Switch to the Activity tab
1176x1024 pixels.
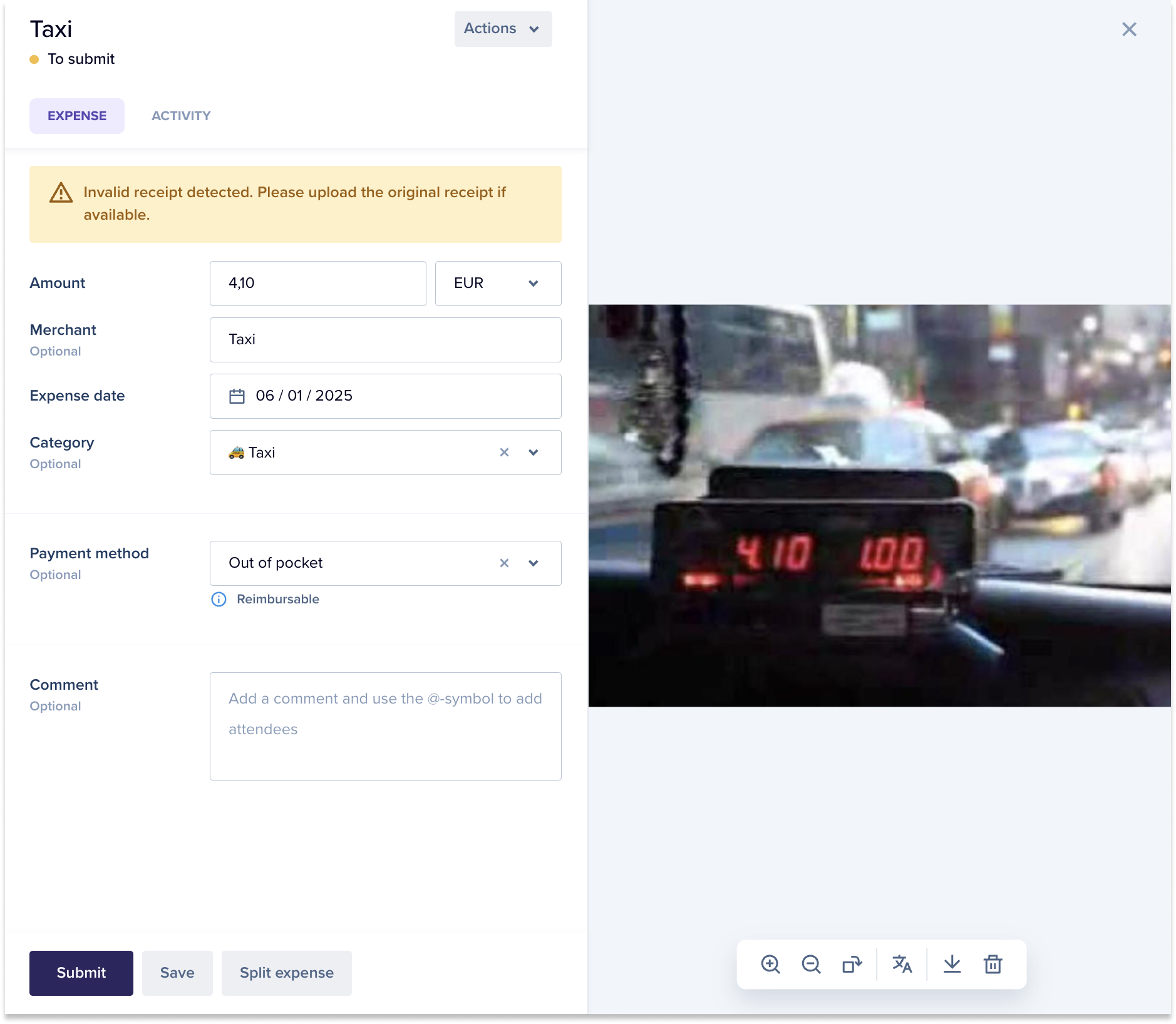pos(181,116)
